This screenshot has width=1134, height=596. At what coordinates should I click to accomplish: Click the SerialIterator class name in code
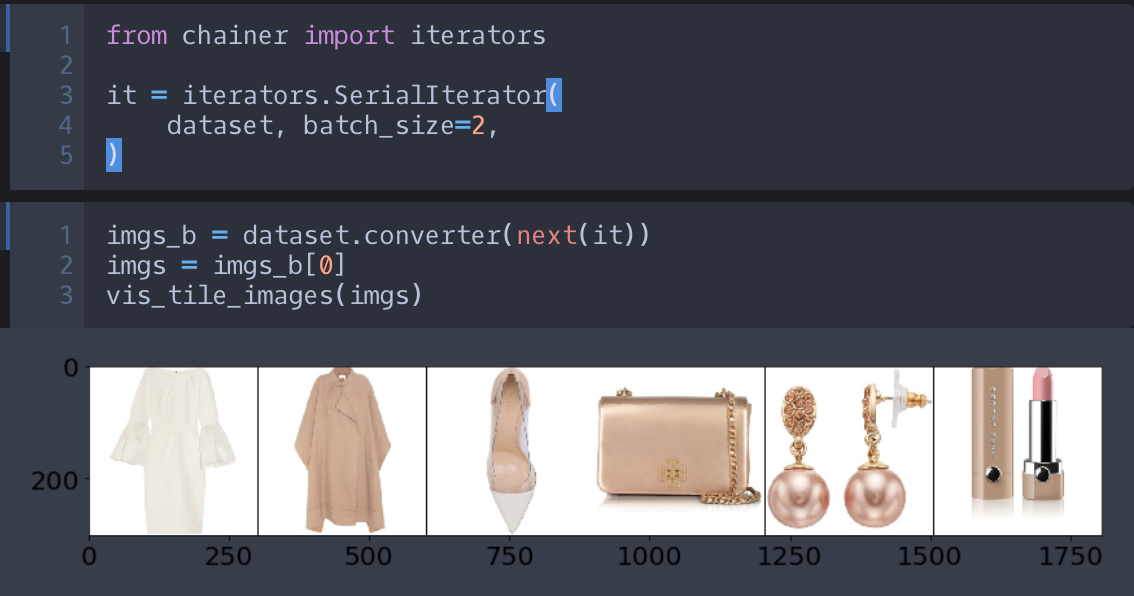(x=441, y=96)
